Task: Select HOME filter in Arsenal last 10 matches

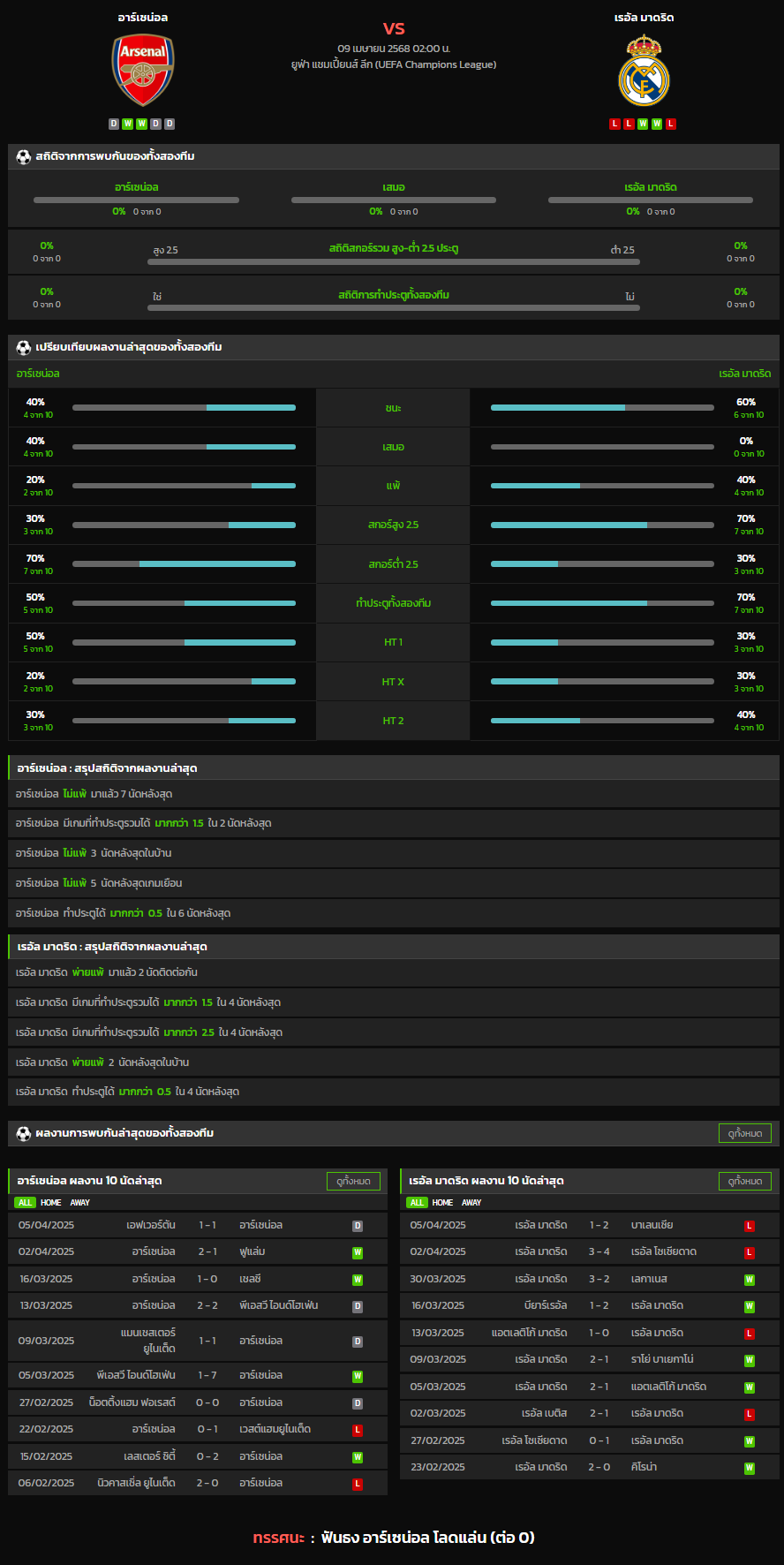Action: tap(51, 1203)
